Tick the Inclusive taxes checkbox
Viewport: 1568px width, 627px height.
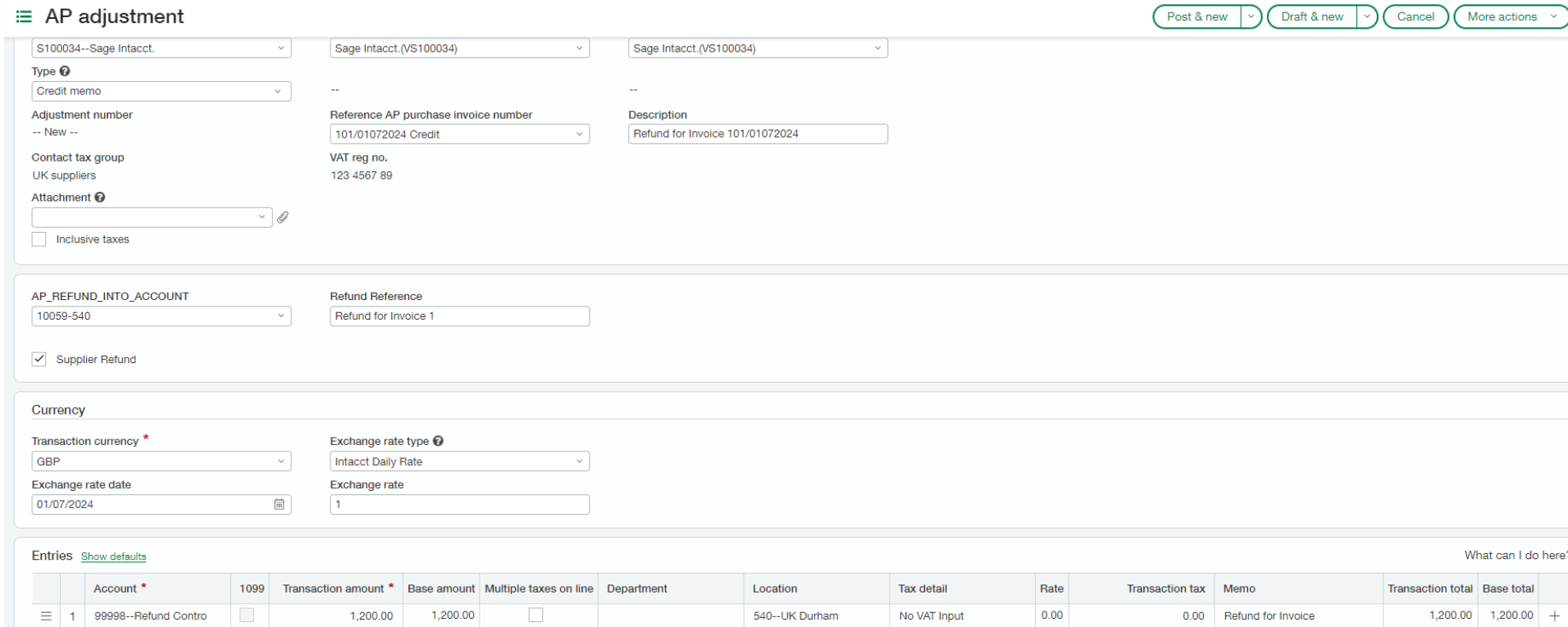[x=39, y=239]
